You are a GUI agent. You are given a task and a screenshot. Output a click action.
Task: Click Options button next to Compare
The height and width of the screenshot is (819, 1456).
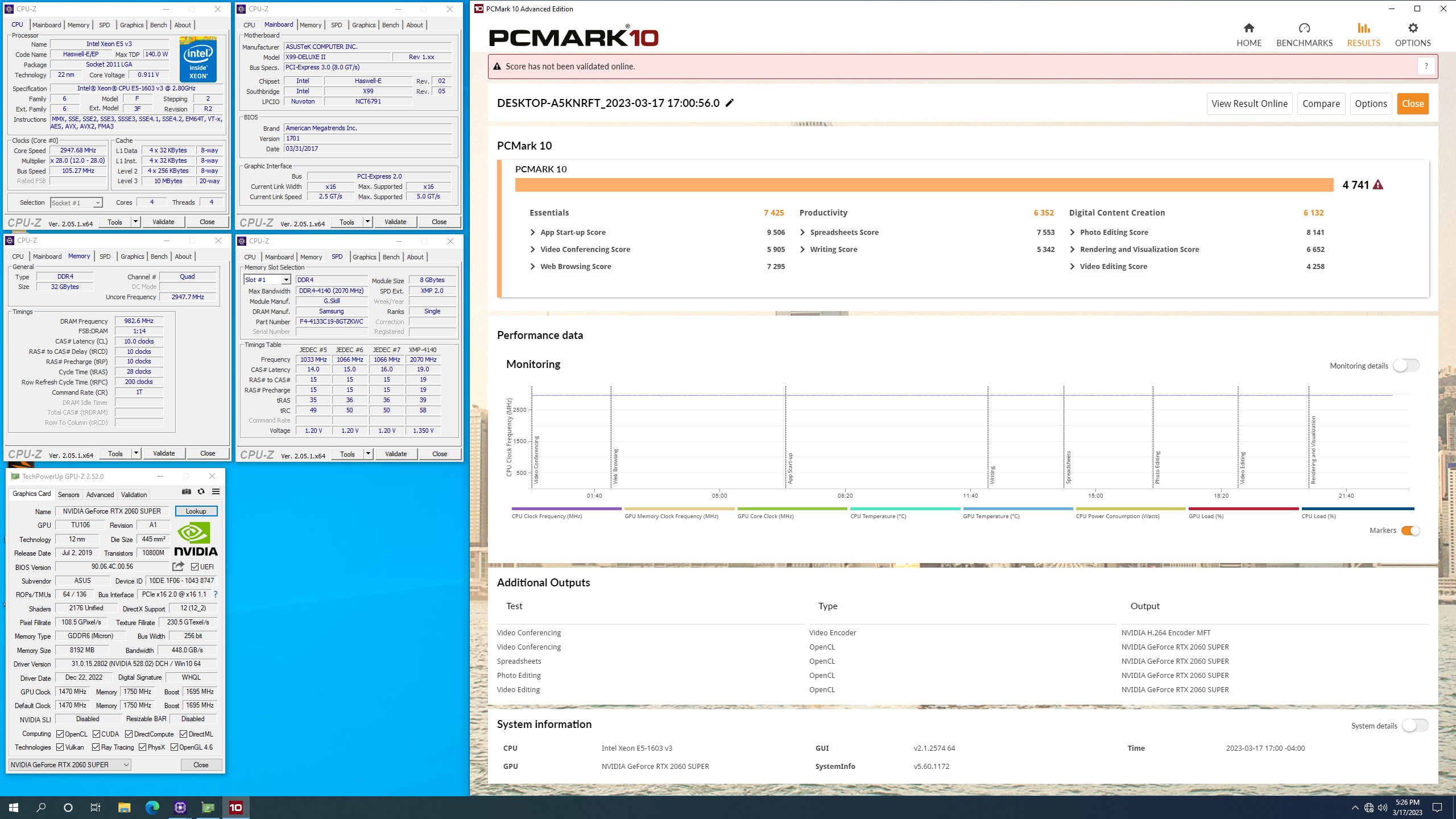(x=1371, y=104)
